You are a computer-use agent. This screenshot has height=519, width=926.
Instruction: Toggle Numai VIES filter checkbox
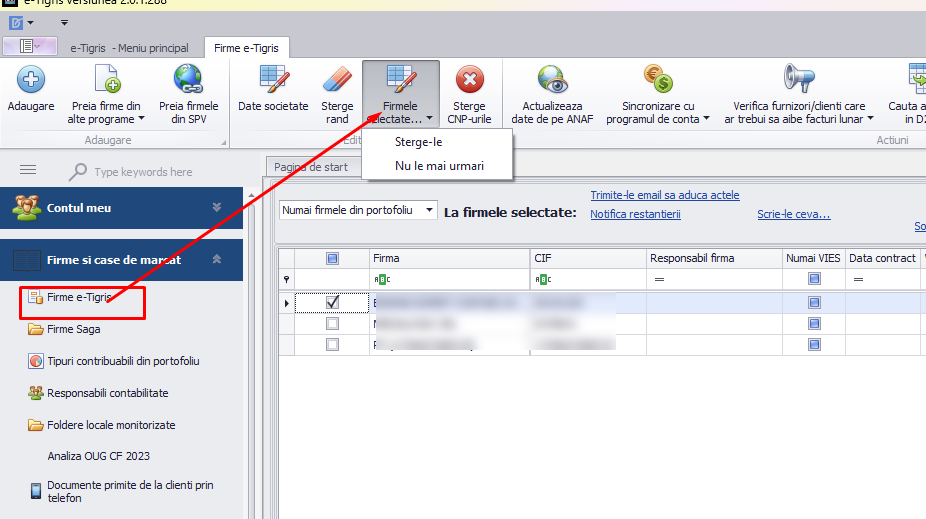pyautogui.click(x=814, y=279)
